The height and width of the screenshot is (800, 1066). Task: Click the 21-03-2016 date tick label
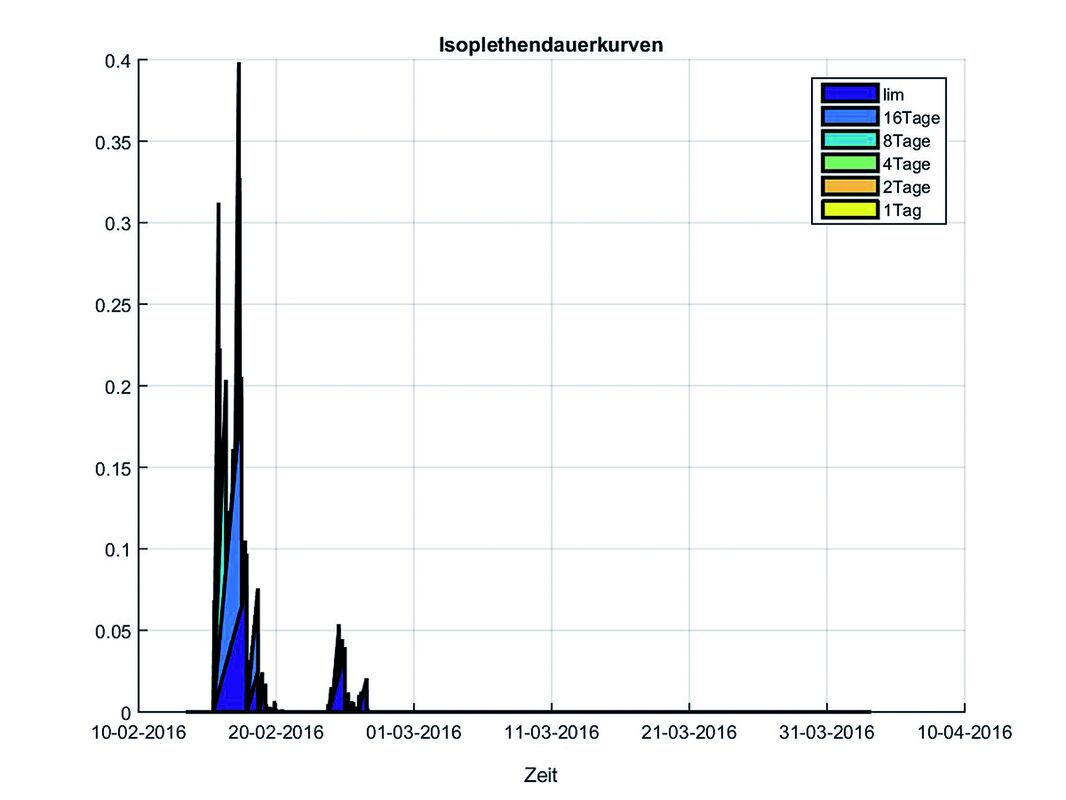click(690, 733)
